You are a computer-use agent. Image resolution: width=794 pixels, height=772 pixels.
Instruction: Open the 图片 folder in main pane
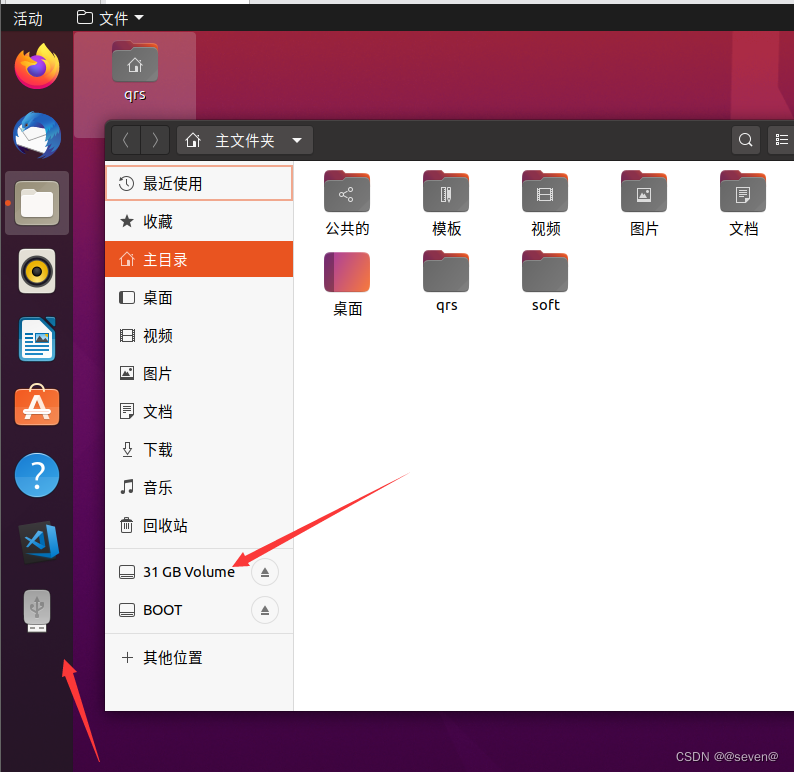click(644, 204)
